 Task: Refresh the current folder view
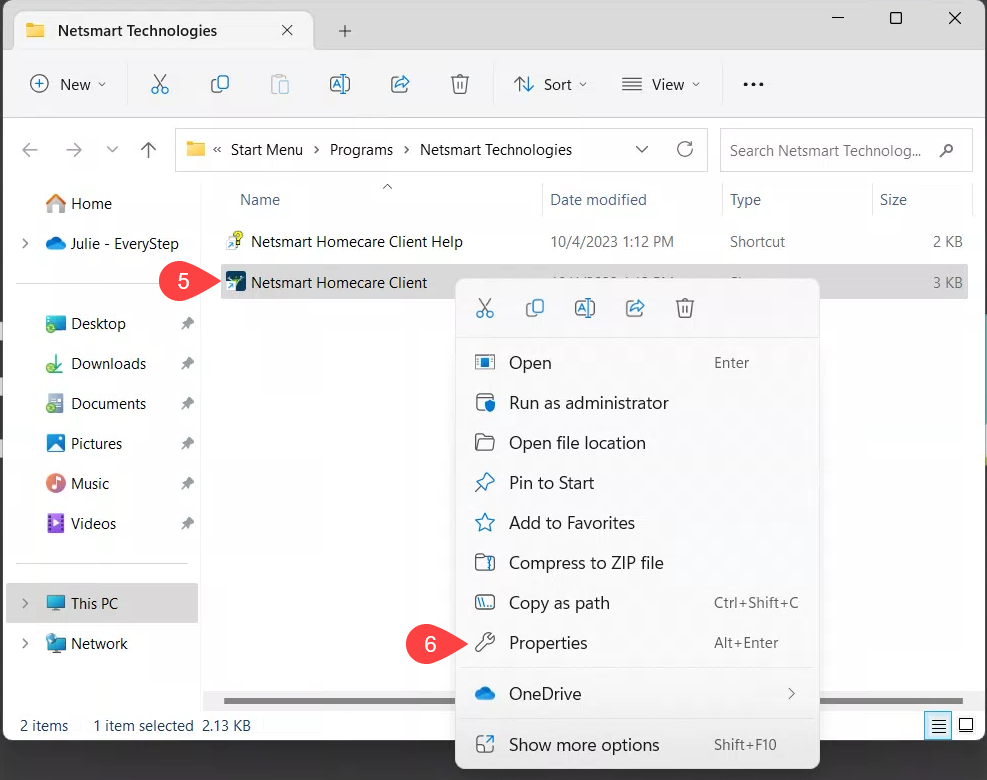point(685,150)
